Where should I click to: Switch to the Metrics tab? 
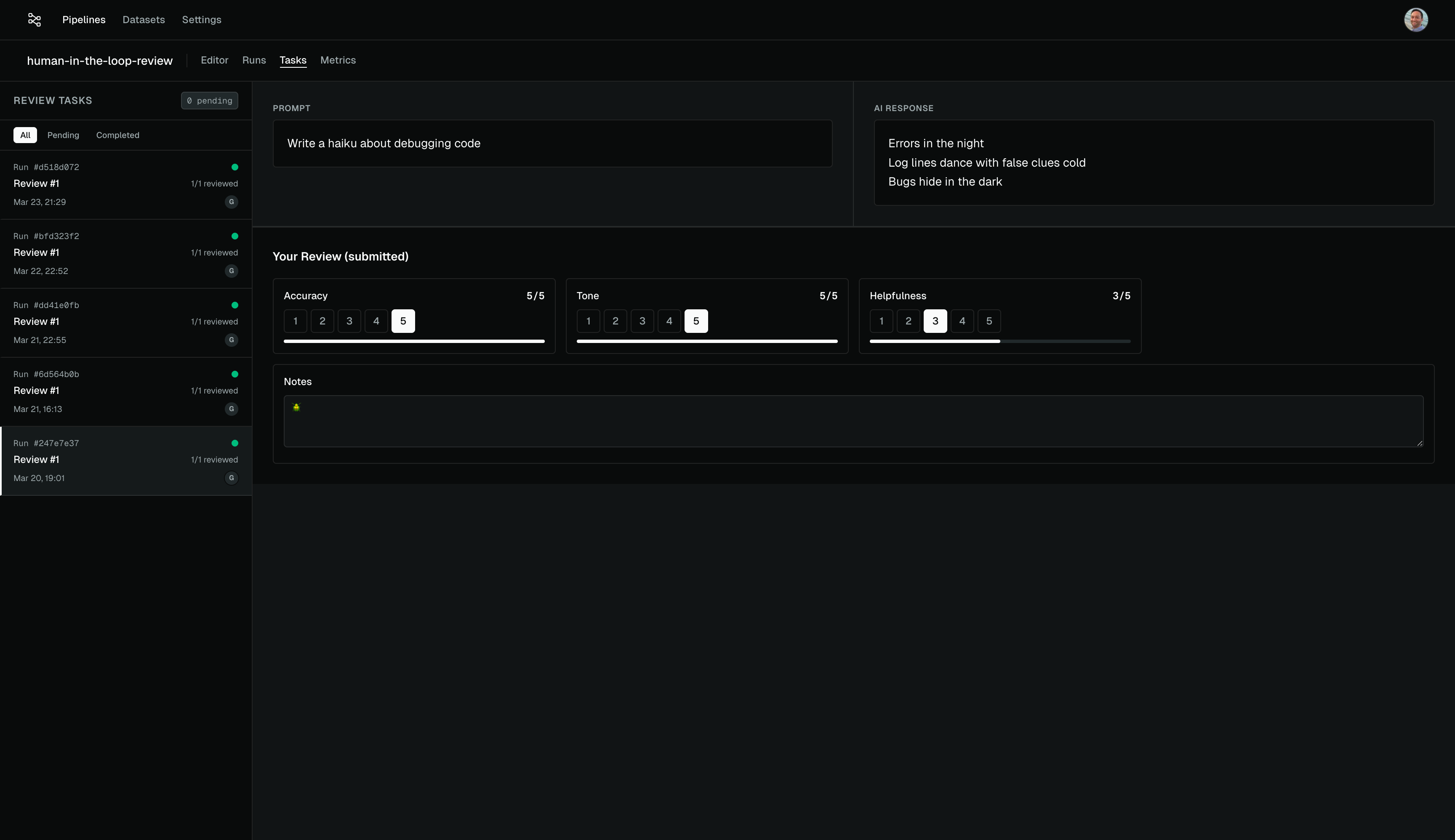338,60
